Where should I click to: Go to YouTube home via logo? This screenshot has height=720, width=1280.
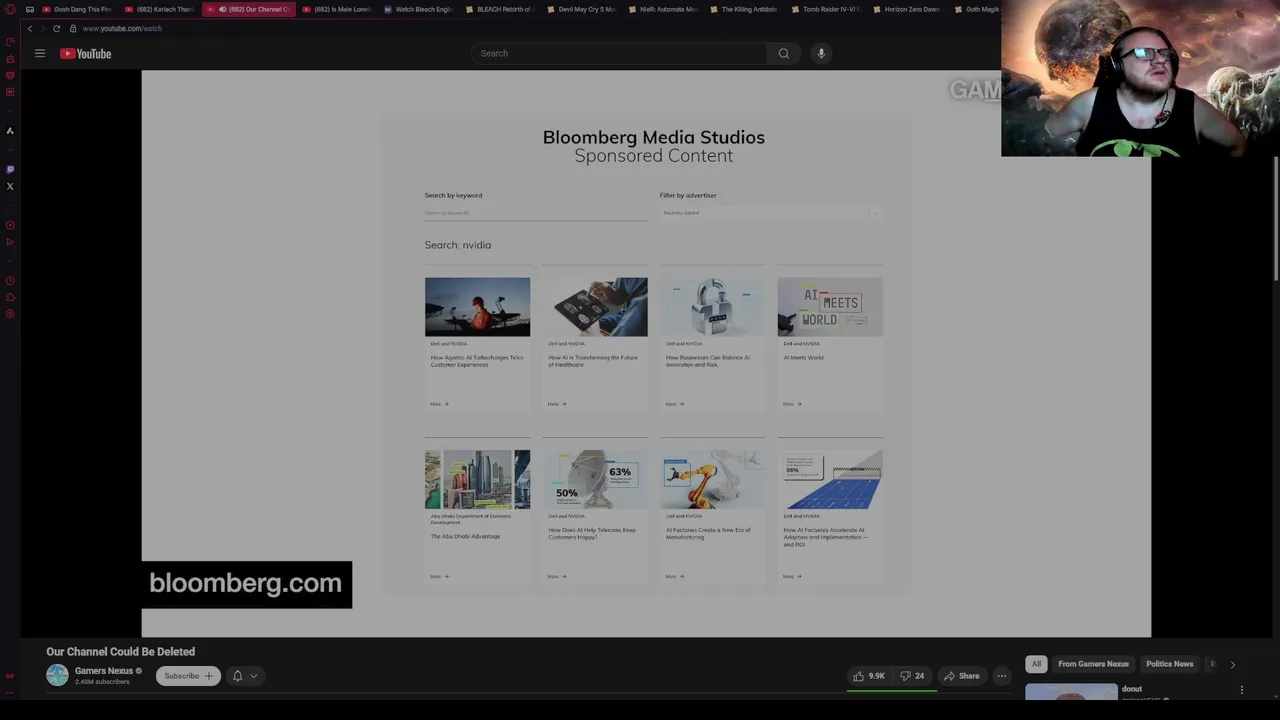(x=85, y=53)
